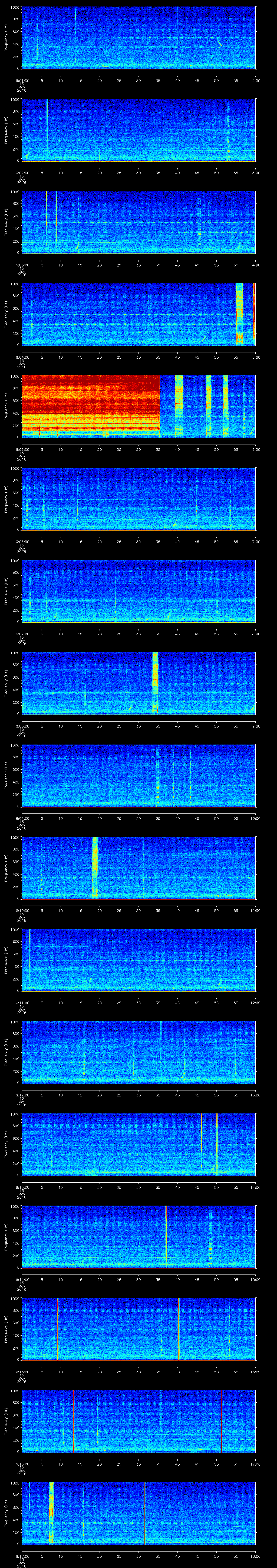
Task: Click the spectrogram panel starting at 6:07:00
Action: tap(139, 591)
